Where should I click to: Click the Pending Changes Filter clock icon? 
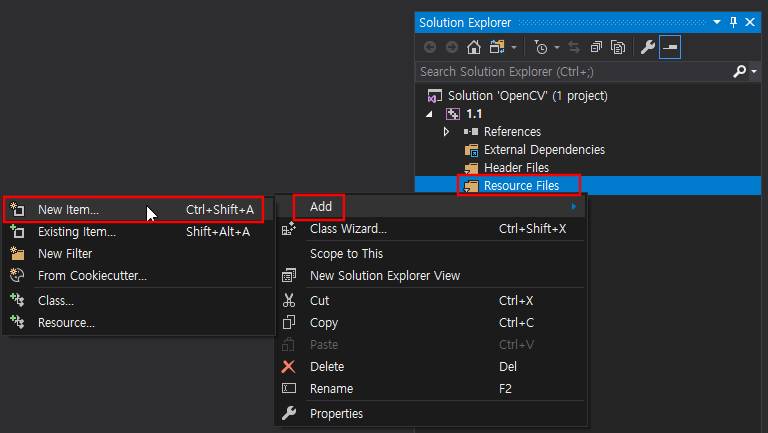pyautogui.click(x=541, y=47)
